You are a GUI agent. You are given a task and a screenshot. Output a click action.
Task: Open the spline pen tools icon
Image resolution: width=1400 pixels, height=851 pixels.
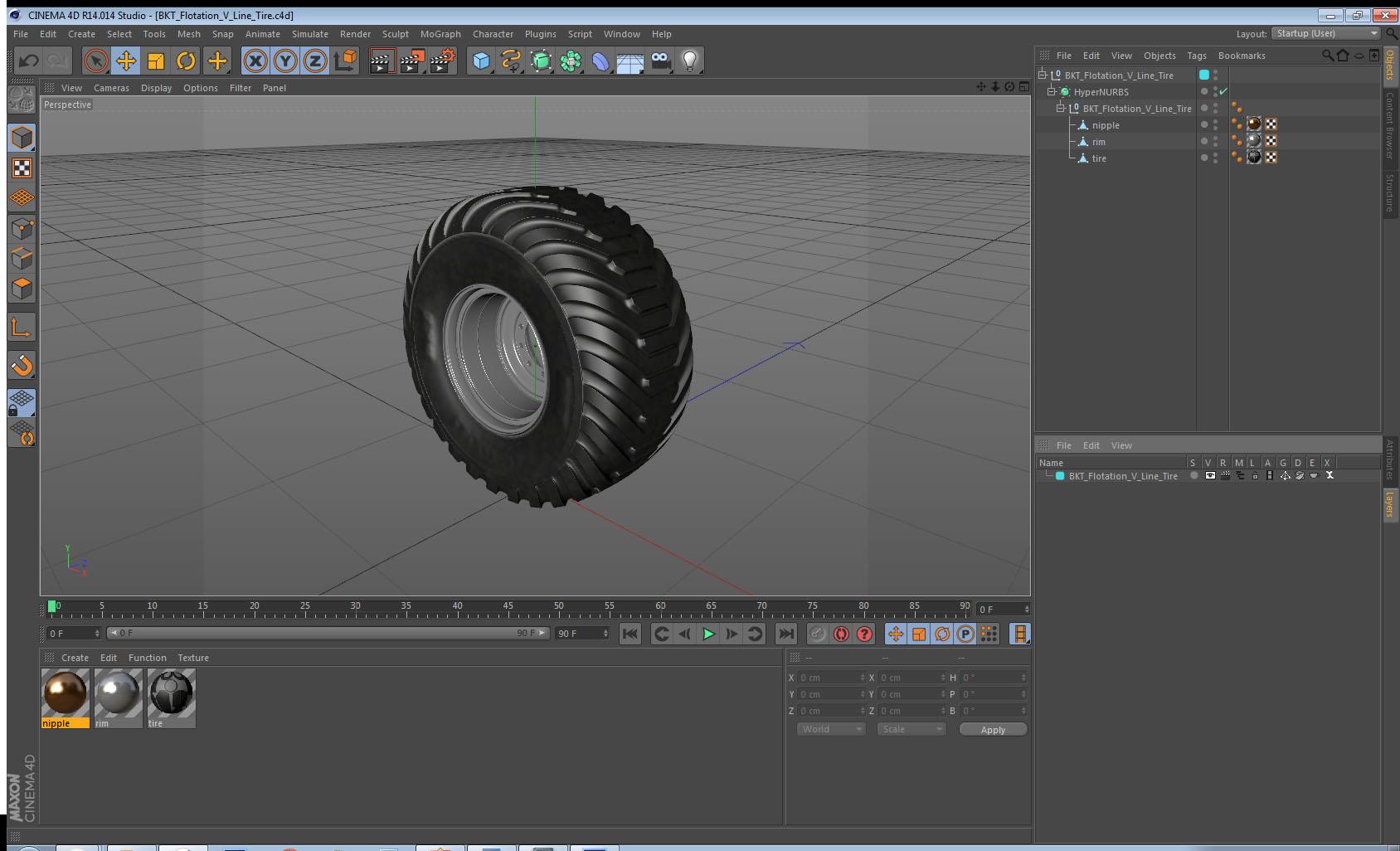pos(511,61)
